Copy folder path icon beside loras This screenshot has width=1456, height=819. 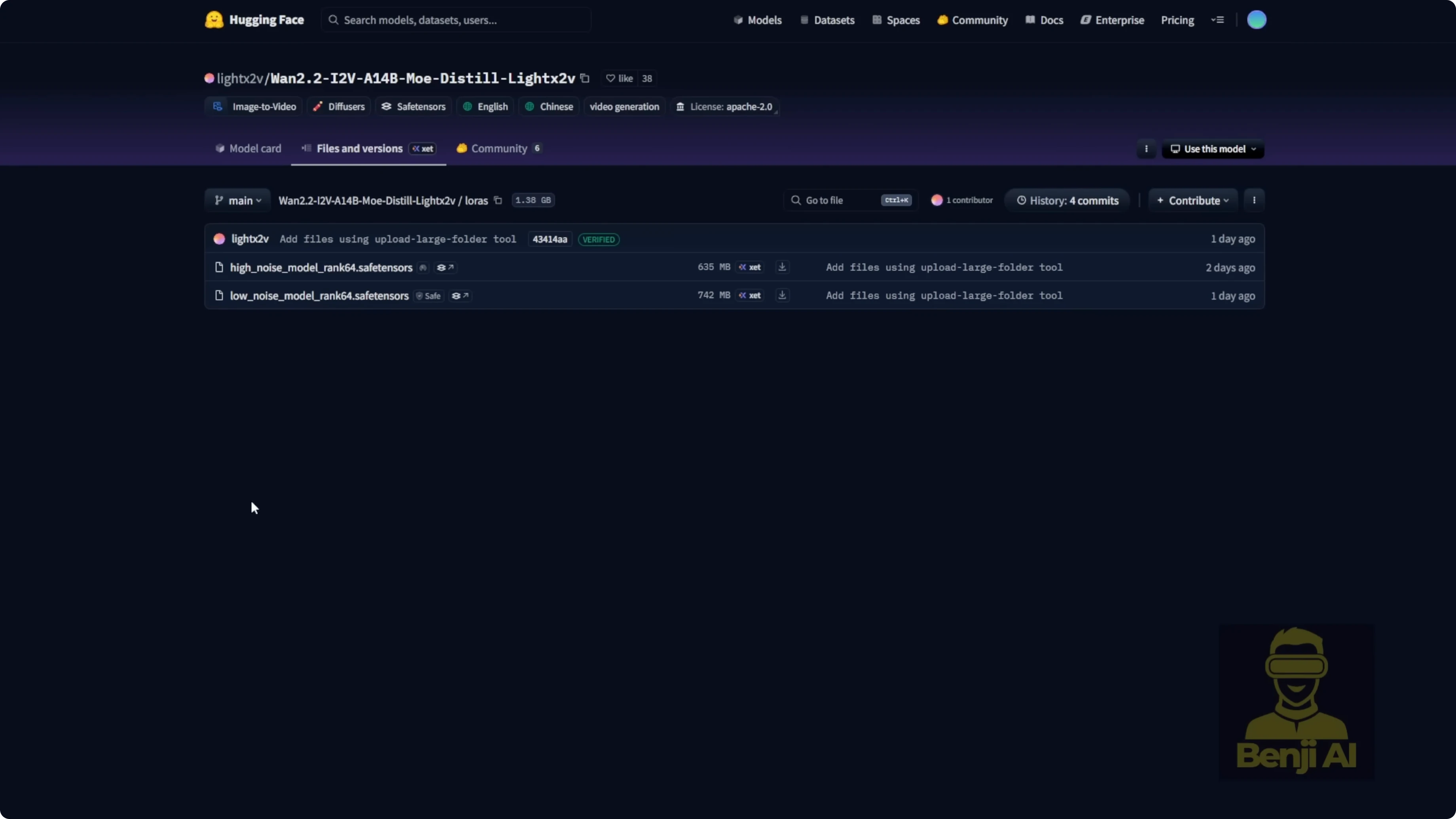(498, 200)
